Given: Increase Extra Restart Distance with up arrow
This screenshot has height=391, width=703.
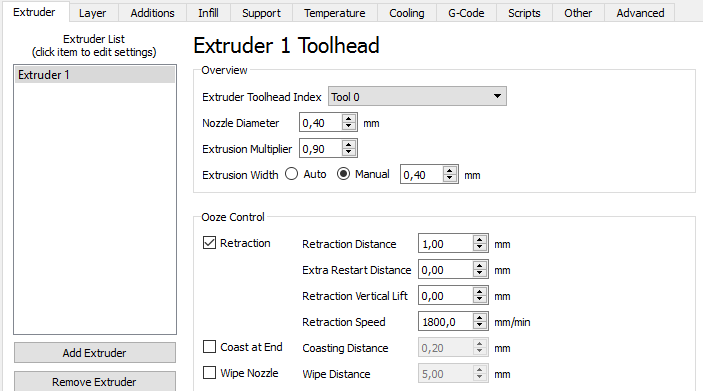Looking at the screenshot, I should [480, 265].
